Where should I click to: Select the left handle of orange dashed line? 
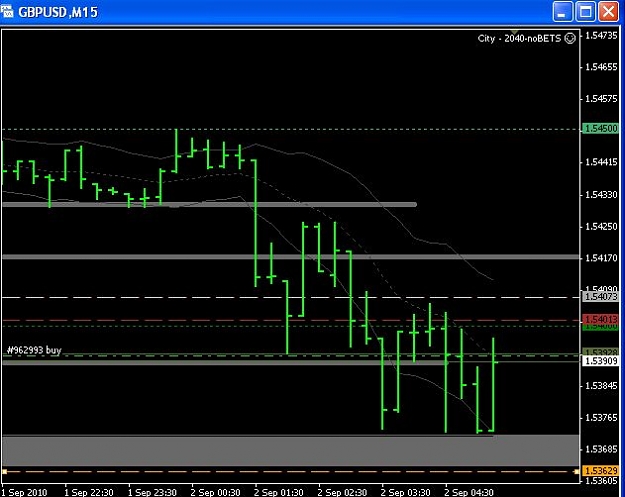[4, 471]
